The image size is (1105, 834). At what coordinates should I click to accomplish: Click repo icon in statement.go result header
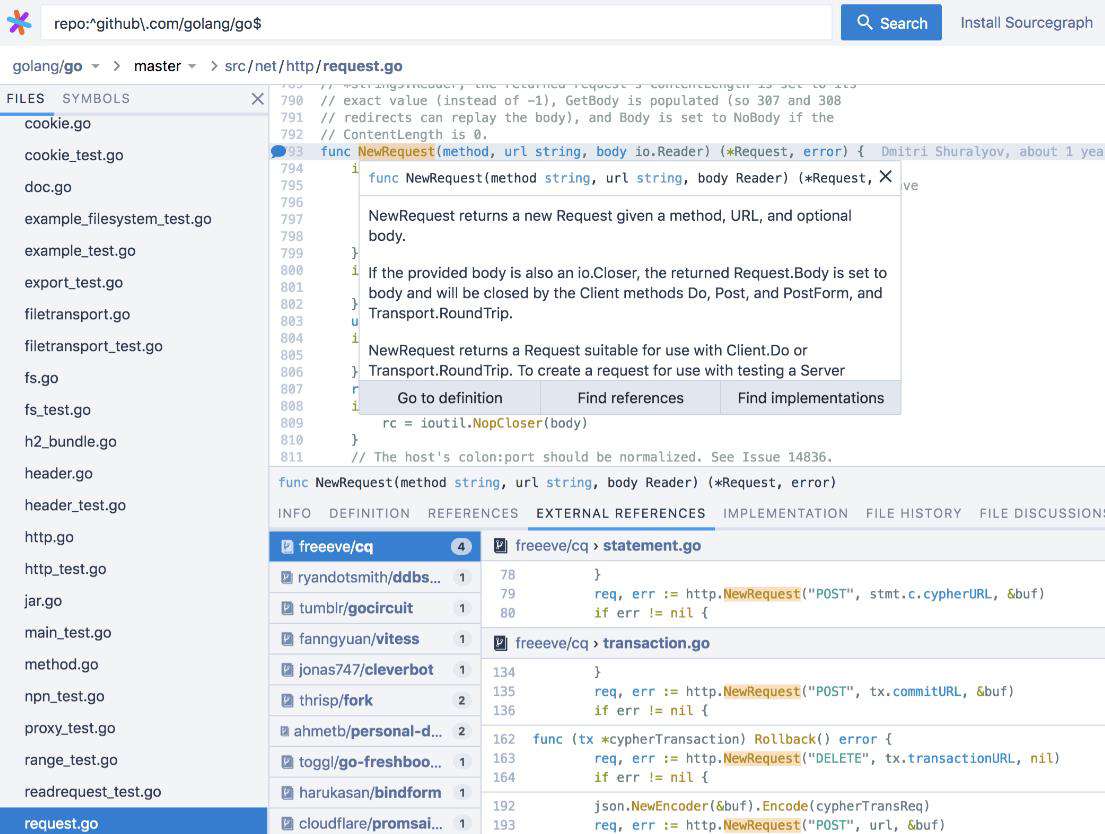pos(500,546)
